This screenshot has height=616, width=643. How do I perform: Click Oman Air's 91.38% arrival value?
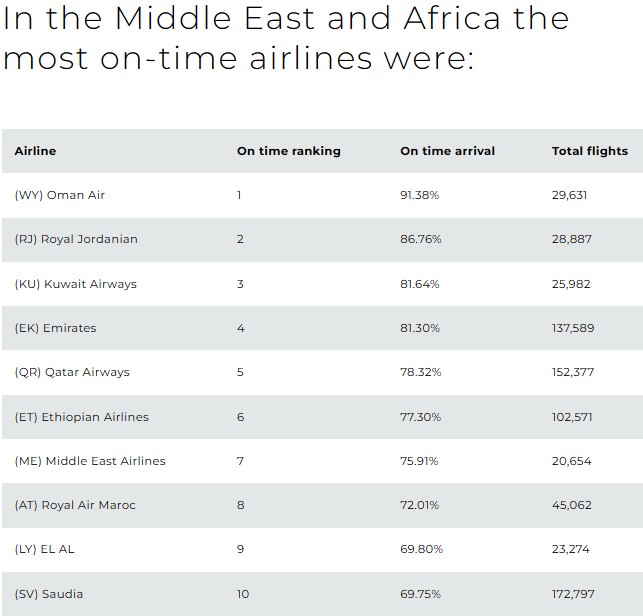click(420, 195)
